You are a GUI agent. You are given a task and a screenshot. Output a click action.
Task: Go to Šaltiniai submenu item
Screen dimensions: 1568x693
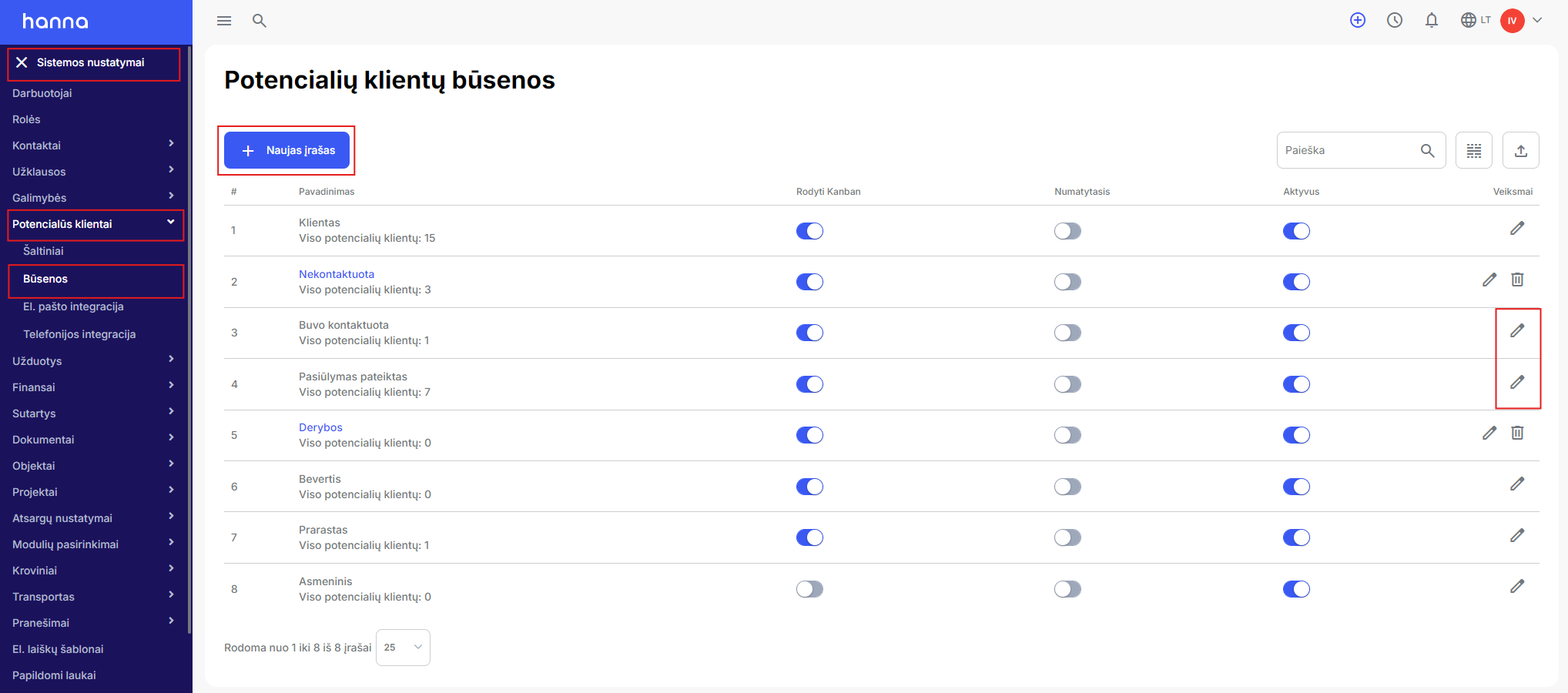coord(43,251)
